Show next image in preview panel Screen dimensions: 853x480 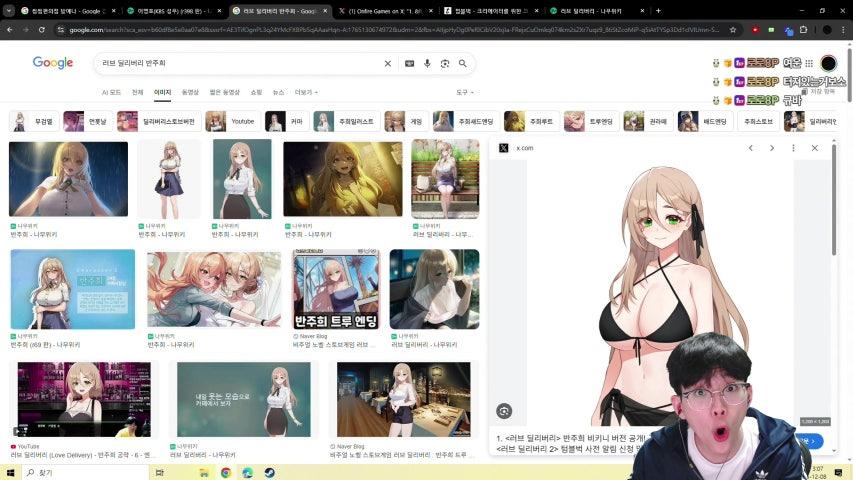[772, 148]
